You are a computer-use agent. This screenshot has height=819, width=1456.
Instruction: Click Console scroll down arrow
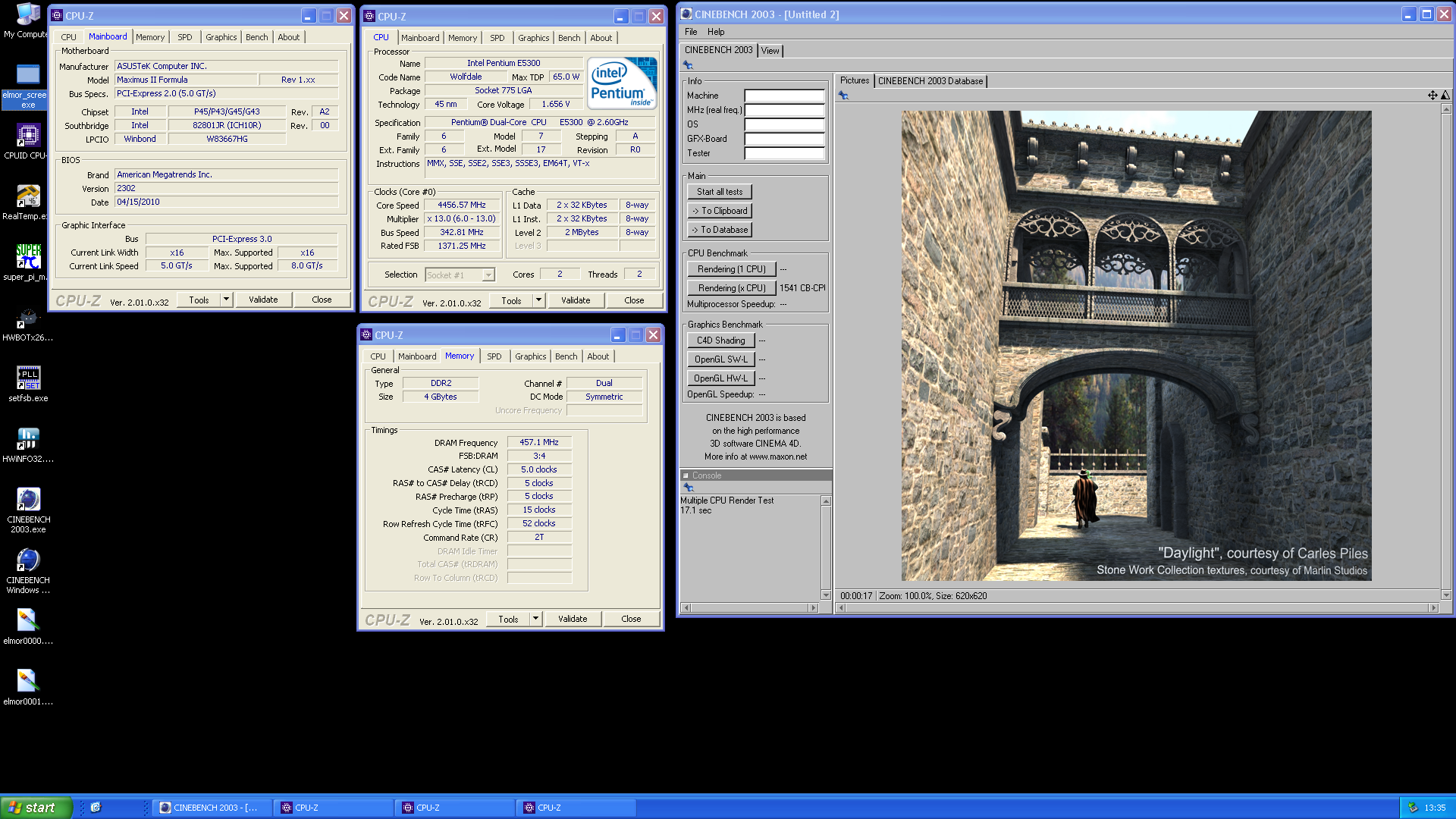click(826, 595)
